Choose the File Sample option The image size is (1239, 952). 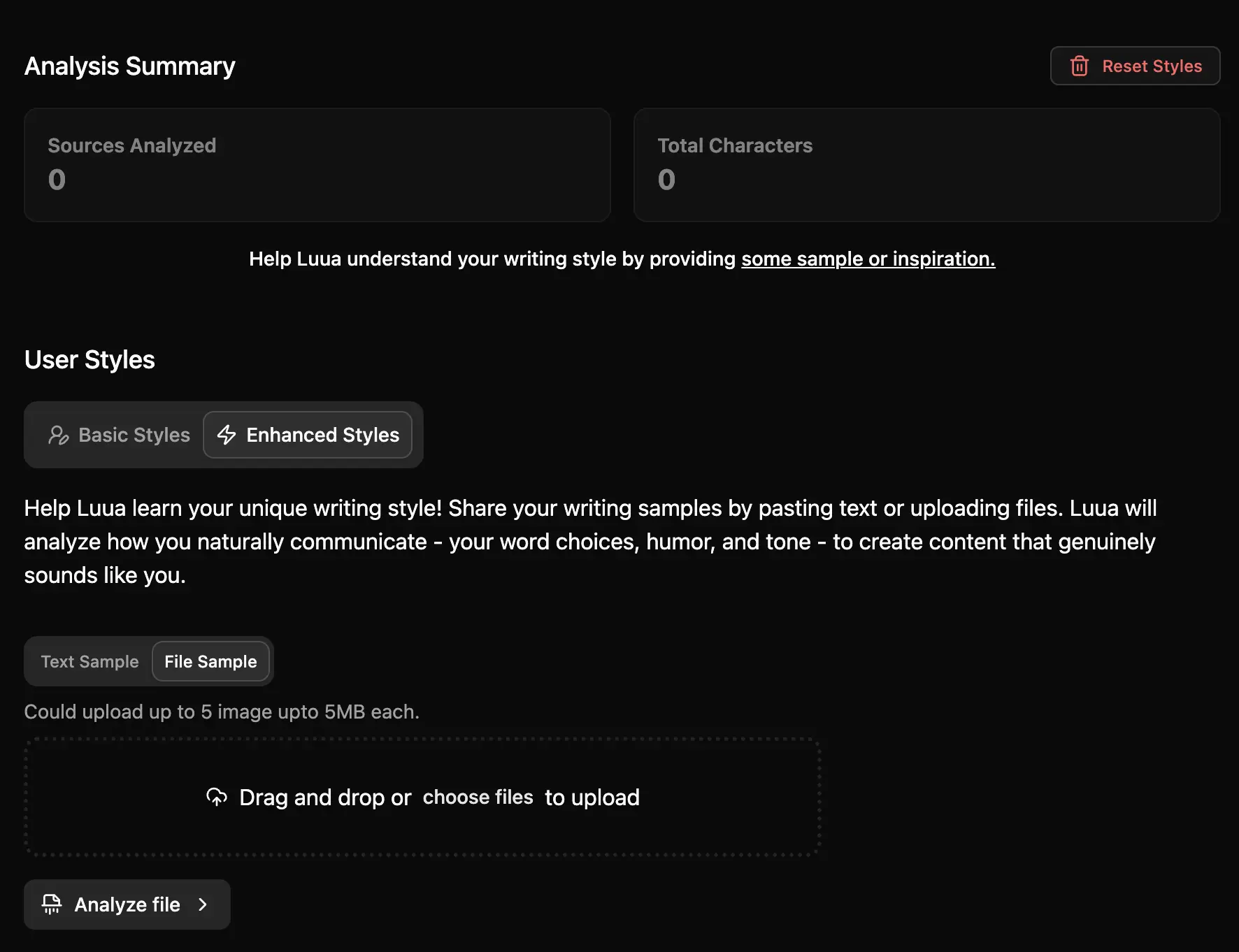(210, 661)
